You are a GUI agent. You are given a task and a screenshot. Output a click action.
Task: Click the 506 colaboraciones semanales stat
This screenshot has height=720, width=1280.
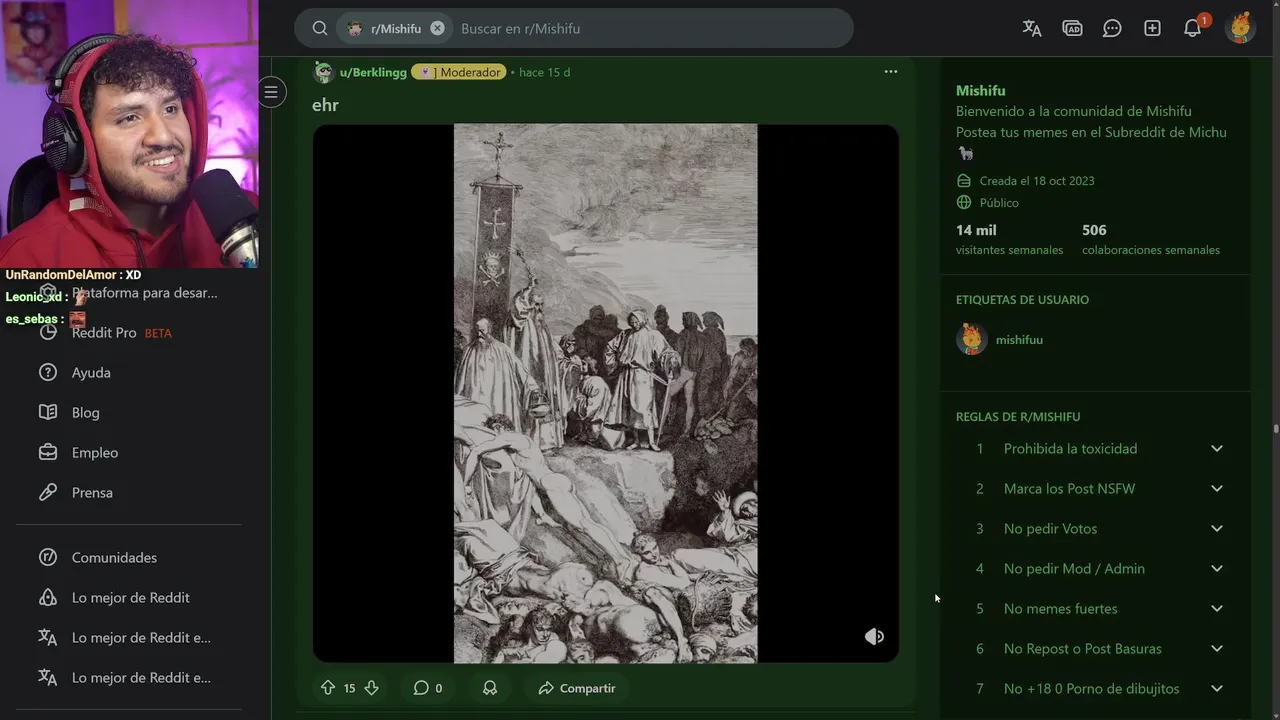click(1150, 239)
